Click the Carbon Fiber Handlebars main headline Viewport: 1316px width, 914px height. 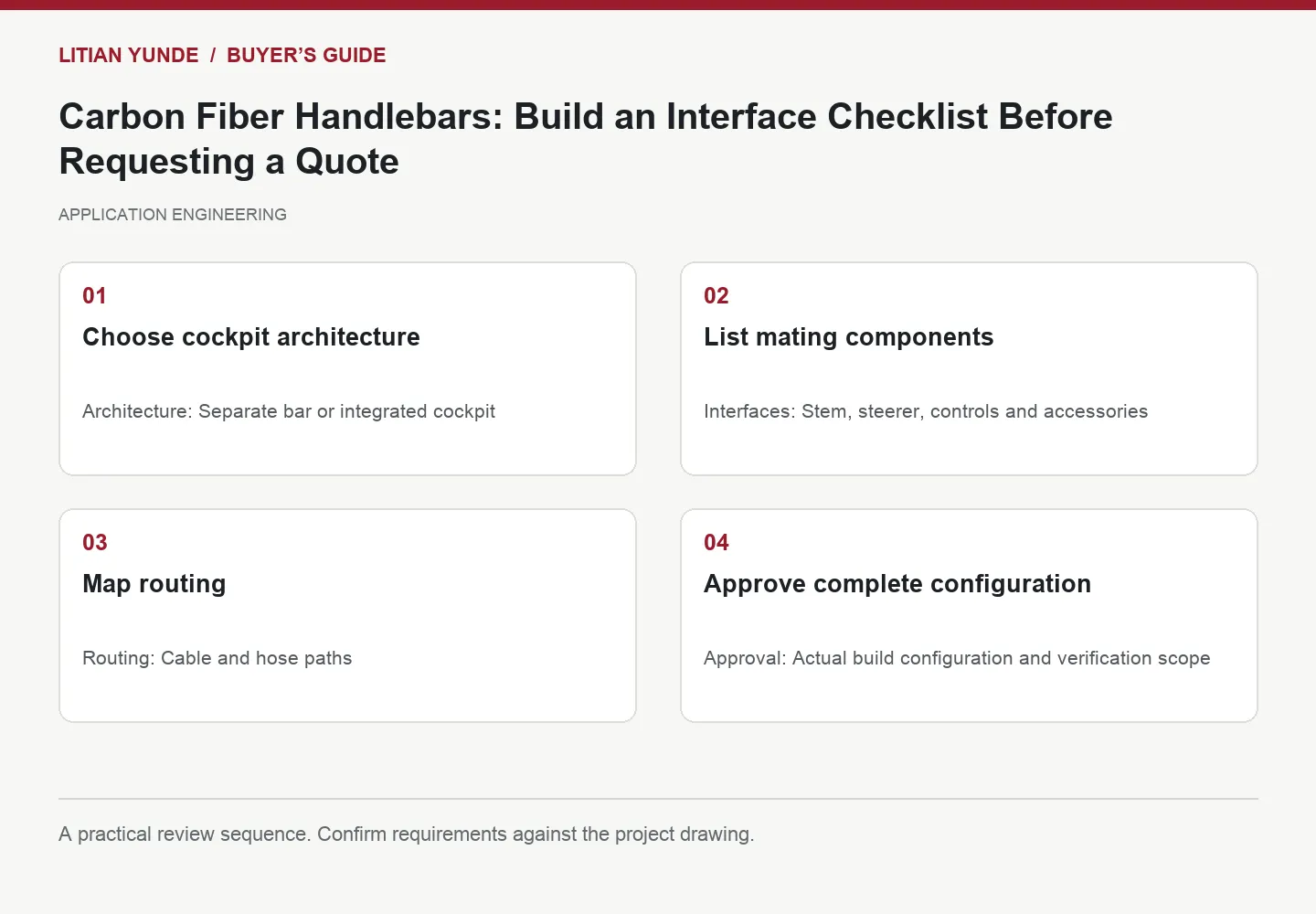pyautogui.click(x=586, y=139)
